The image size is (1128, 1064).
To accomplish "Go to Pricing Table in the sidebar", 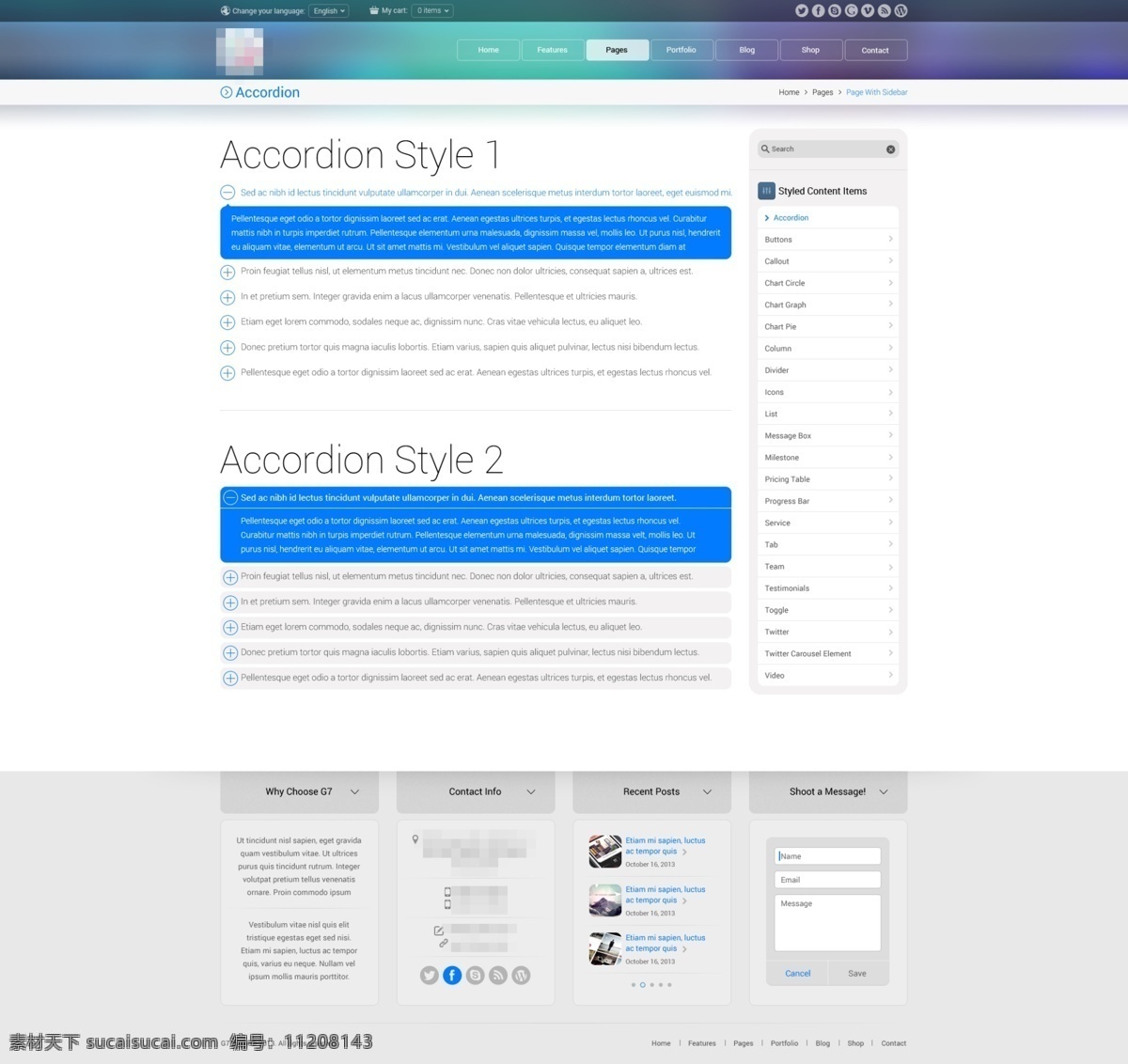I will (x=828, y=479).
